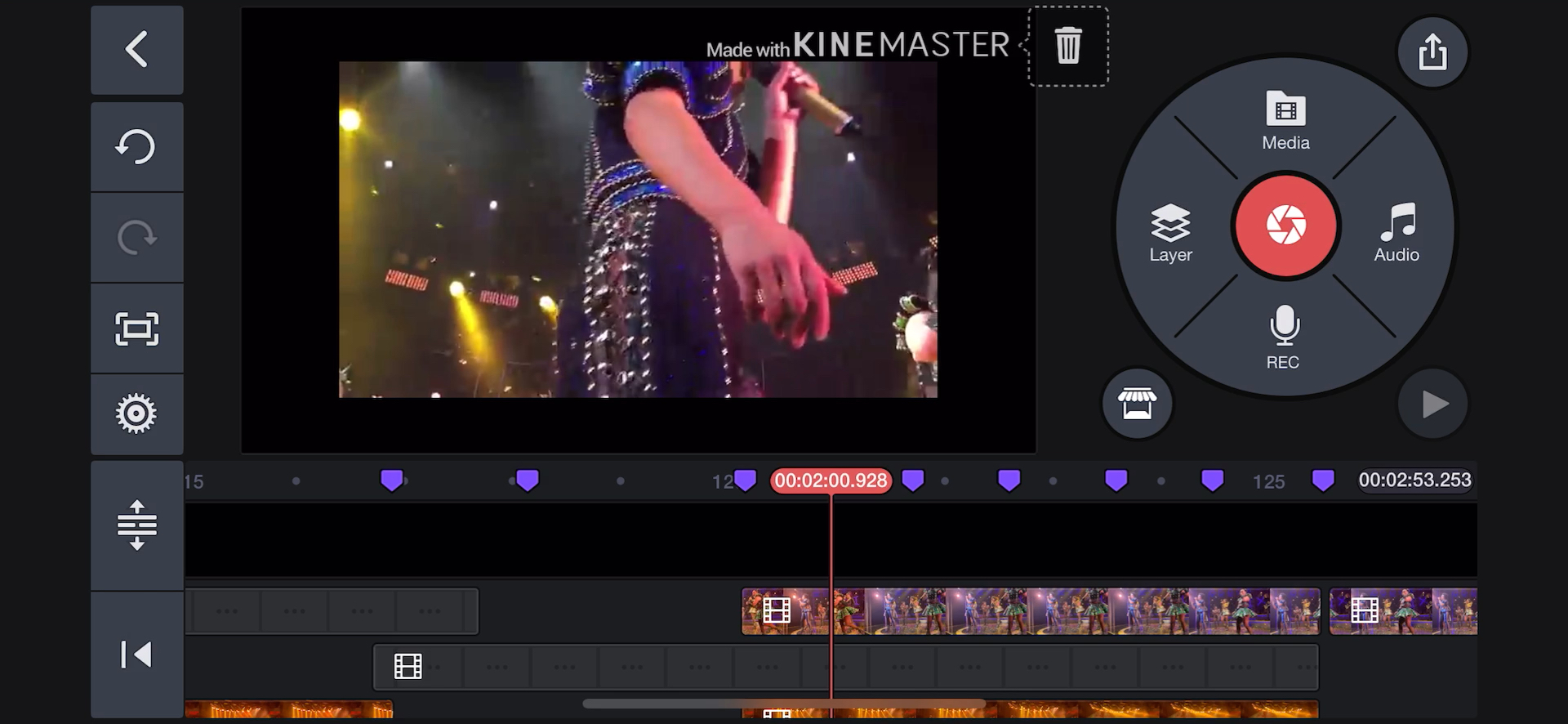Select the long layer clip with film icon
1568x724 pixels.
[x=846, y=667]
